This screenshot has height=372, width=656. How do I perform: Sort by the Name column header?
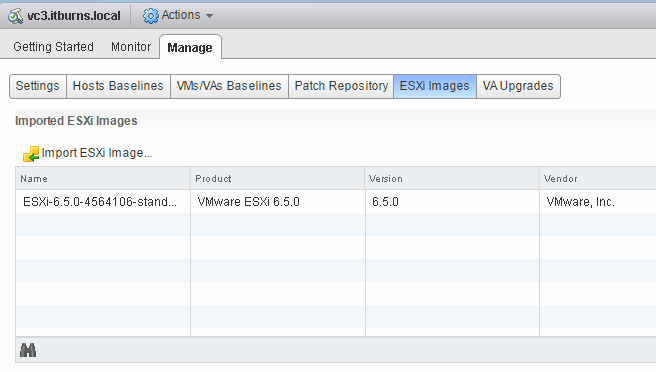pyautogui.click(x=103, y=179)
